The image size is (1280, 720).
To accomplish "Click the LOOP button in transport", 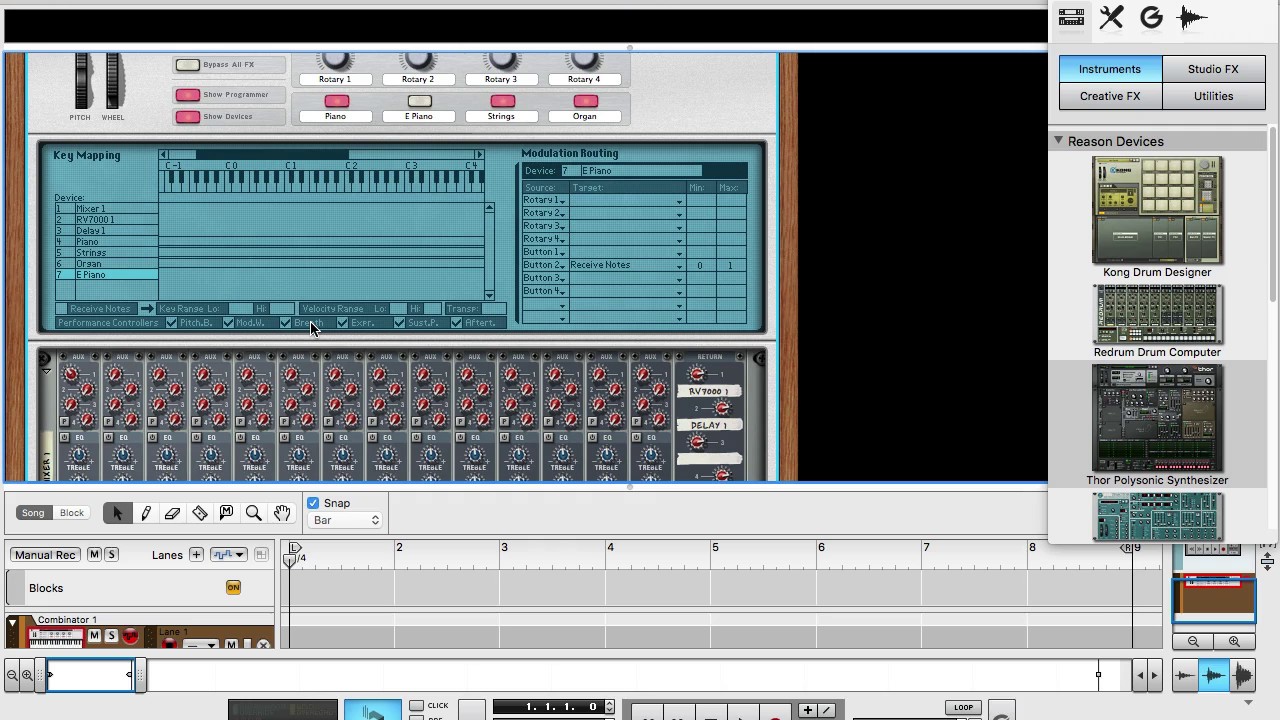I will (963, 707).
